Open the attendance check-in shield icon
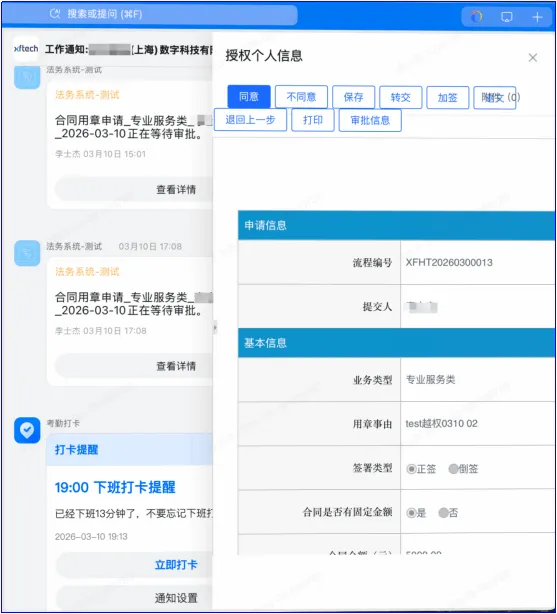The width and height of the screenshot is (557, 614). [x=27, y=430]
